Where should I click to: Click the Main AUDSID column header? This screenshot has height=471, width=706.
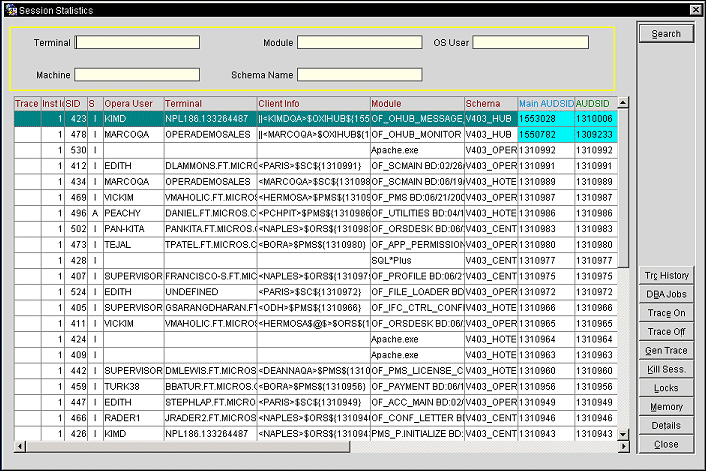545,103
